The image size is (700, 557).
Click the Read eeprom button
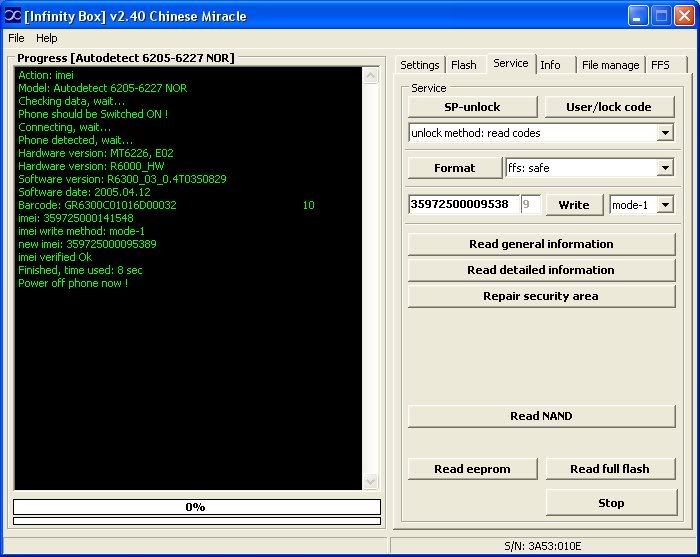coord(472,469)
